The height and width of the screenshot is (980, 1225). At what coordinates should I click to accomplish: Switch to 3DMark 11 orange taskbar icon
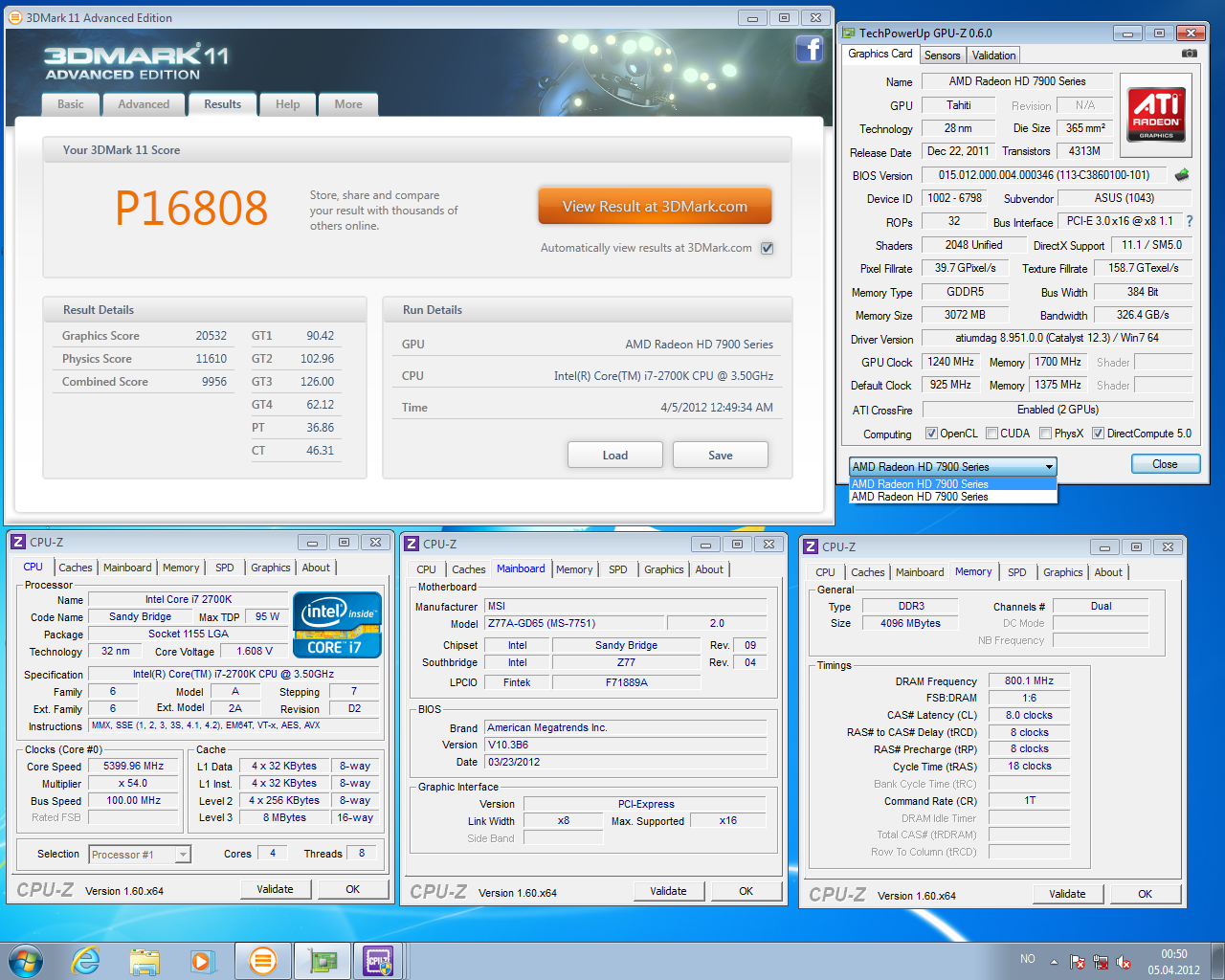click(262, 960)
